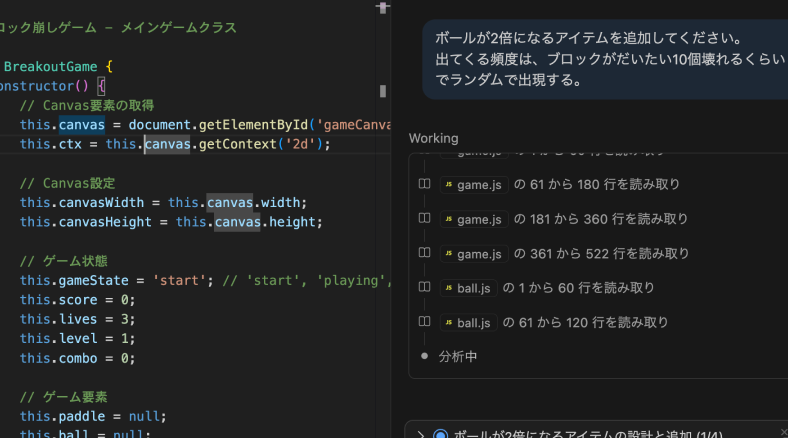The height and width of the screenshot is (438, 788).
Task: Click the 分析中 status row
Action: click(x=457, y=357)
